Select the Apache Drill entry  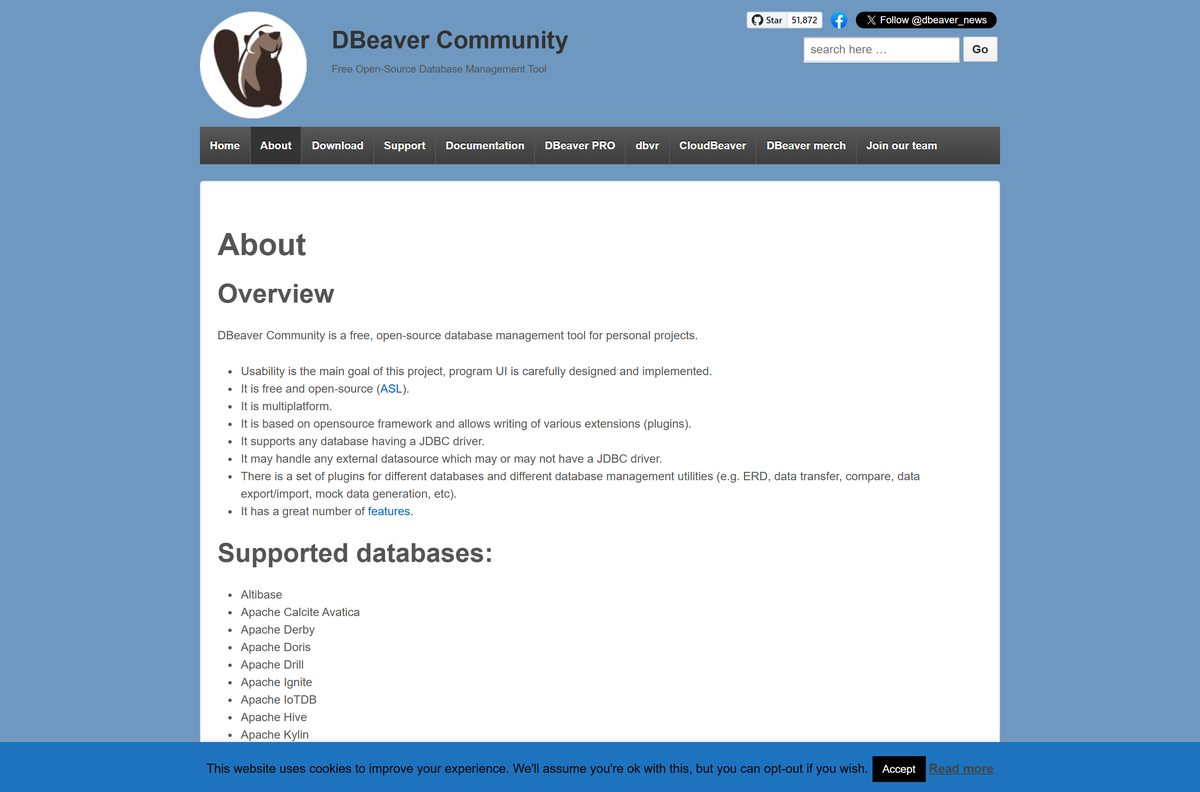pyautogui.click(x=272, y=665)
